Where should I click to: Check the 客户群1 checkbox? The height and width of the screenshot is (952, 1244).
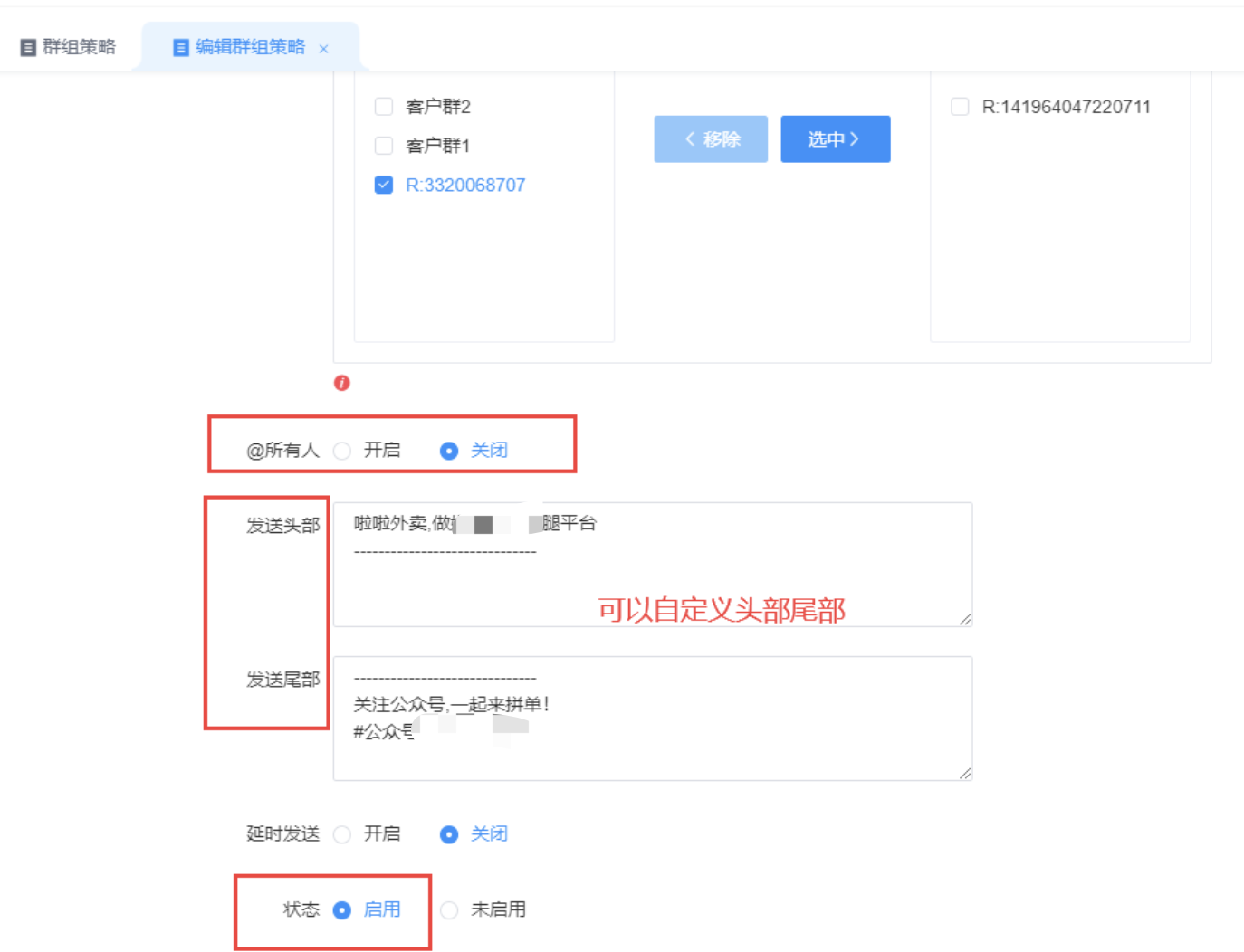[x=384, y=146]
